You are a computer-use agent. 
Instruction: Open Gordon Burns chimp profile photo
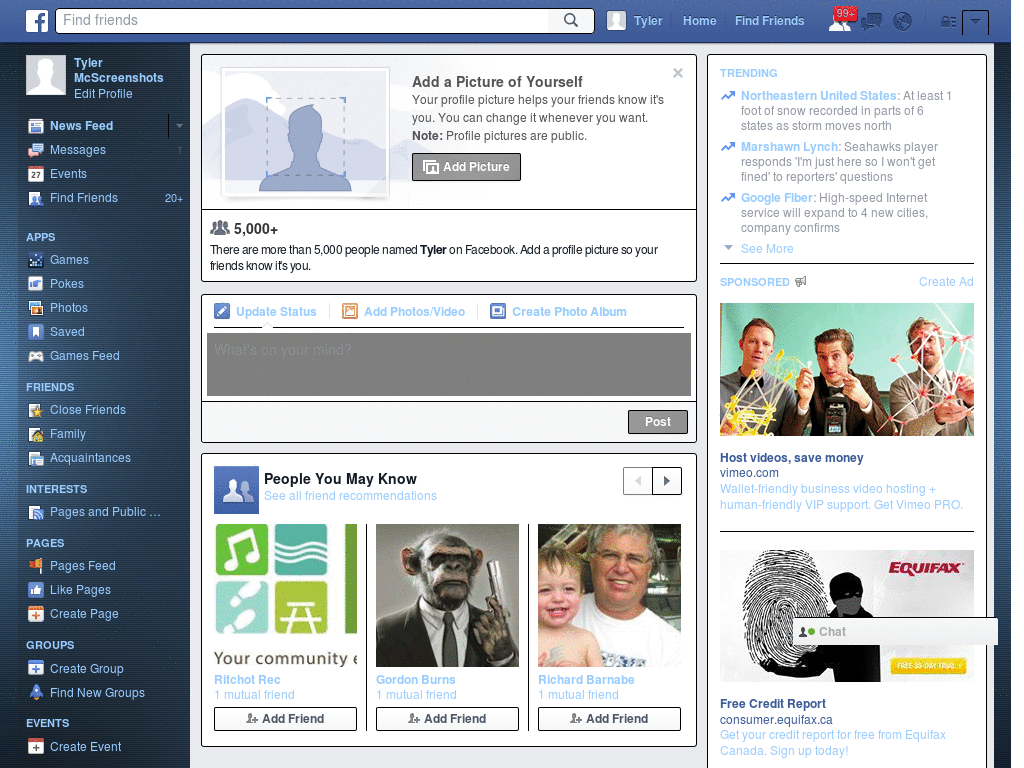tap(447, 596)
